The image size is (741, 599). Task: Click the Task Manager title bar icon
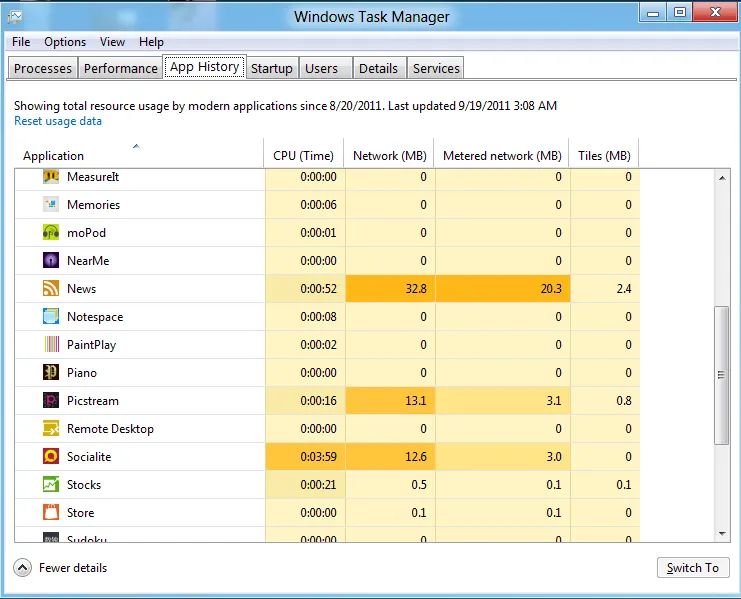pyautogui.click(x=15, y=17)
